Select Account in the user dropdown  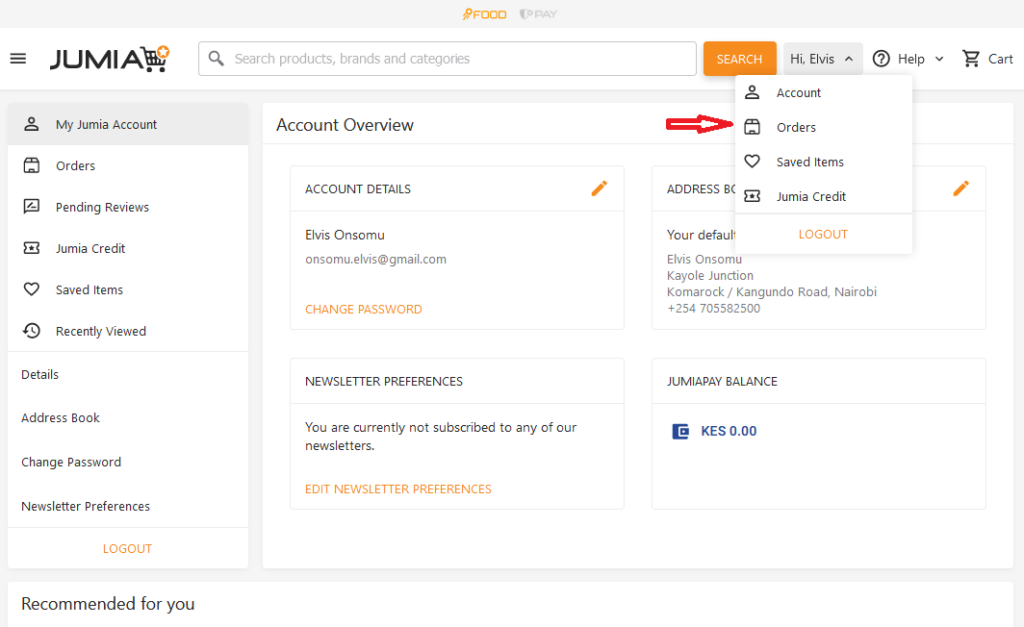point(824,92)
